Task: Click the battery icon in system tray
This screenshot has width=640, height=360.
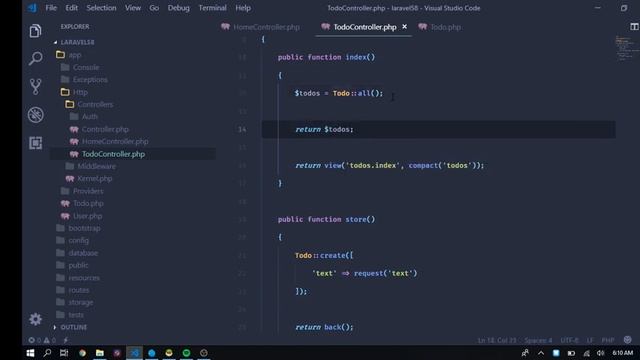Action: (571, 353)
